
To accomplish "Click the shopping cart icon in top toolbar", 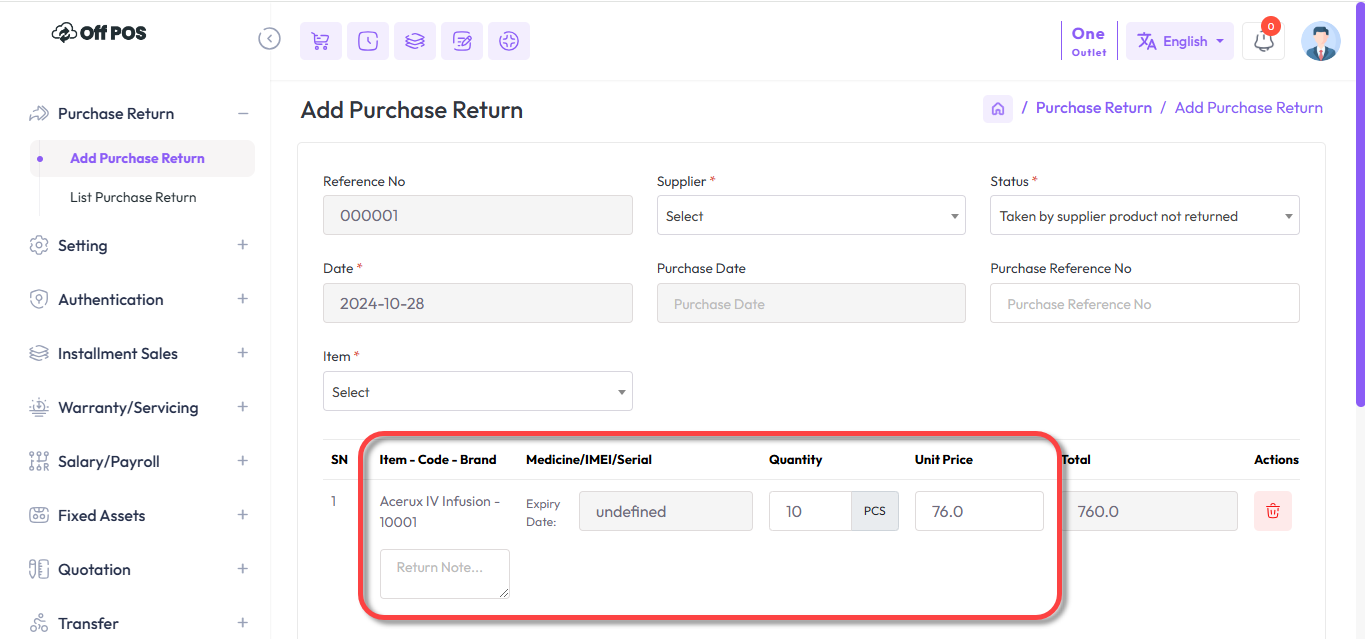I will 320,41.
